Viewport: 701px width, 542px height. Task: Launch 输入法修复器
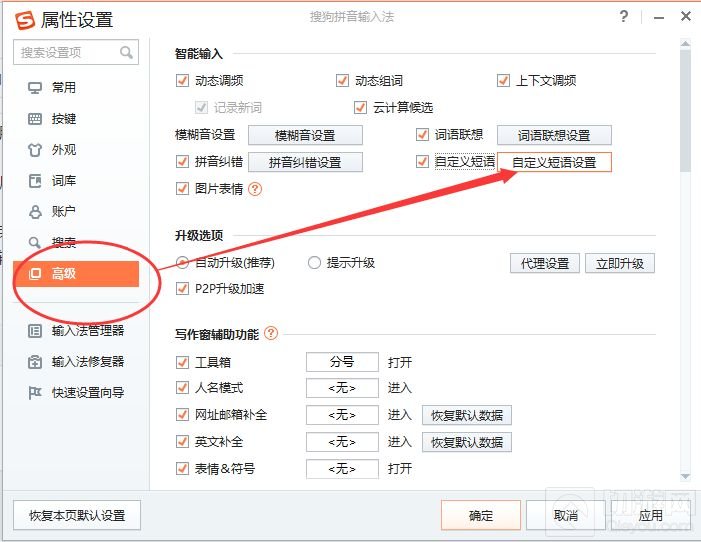[x=76, y=362]
